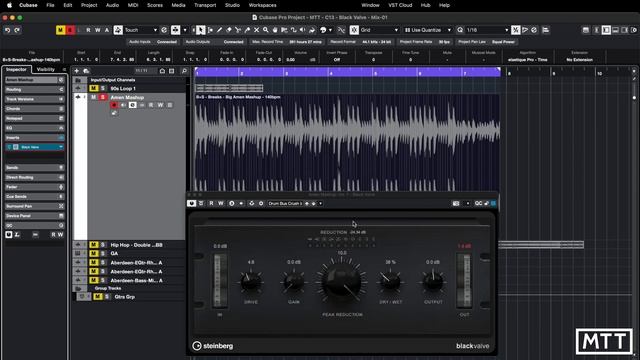Click the Drive knob in Black Valve
640x360 pixels.
[x=251, y=281]
